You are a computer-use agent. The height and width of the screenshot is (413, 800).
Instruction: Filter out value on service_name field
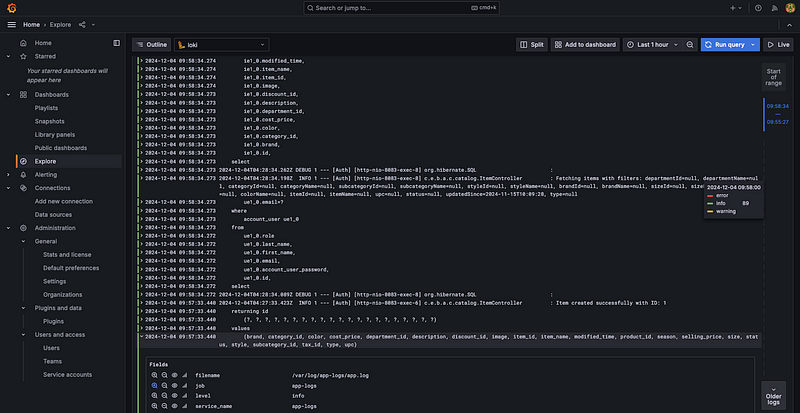[164, 406]
